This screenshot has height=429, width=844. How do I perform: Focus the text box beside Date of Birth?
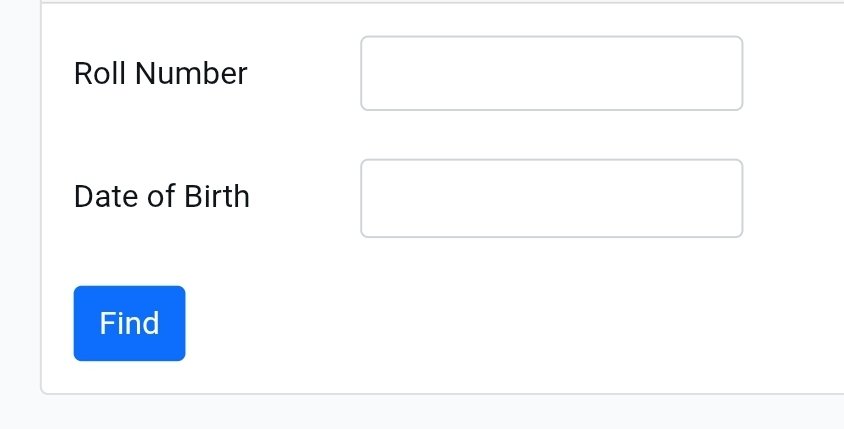coord(551,198)
